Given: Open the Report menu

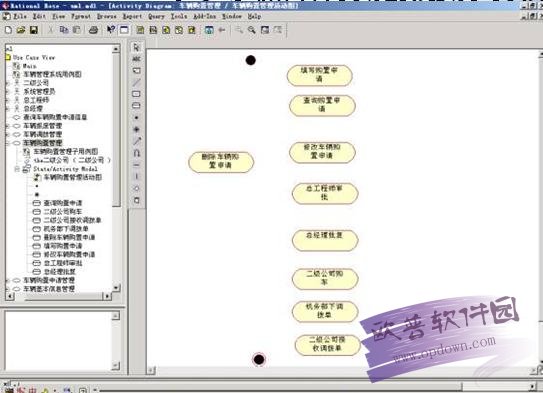Looking at the screenshot, I should tap(132, 16).
